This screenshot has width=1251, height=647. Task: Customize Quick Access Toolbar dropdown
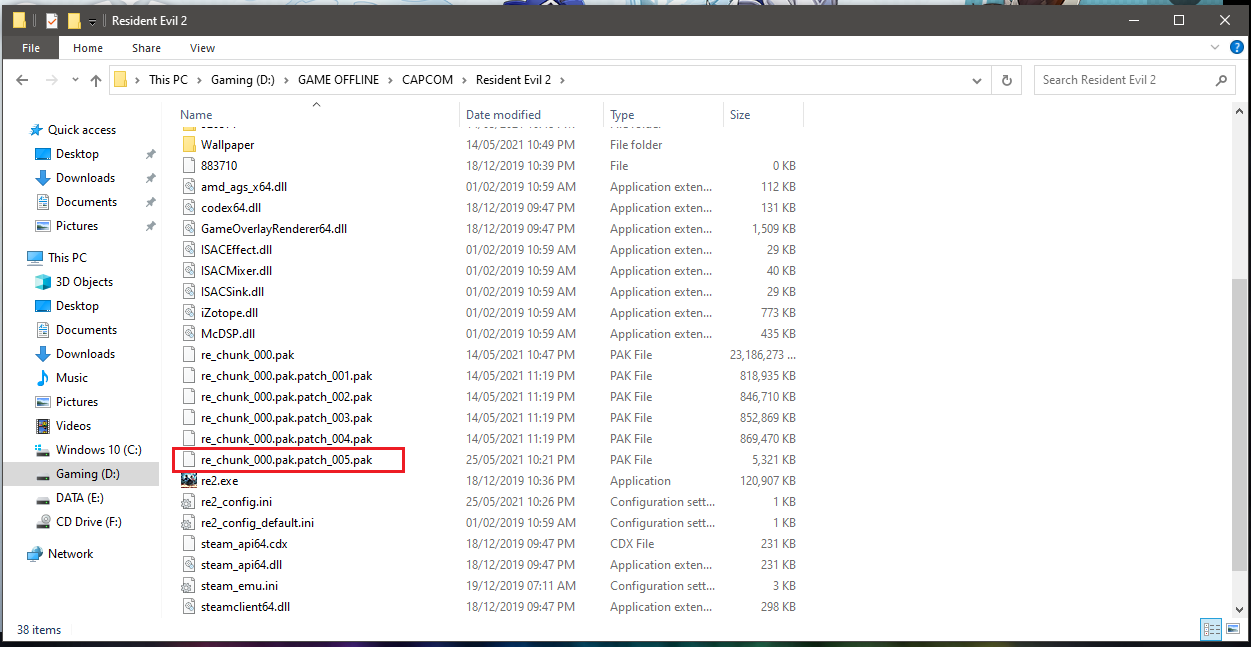click(x=93, y=21)
